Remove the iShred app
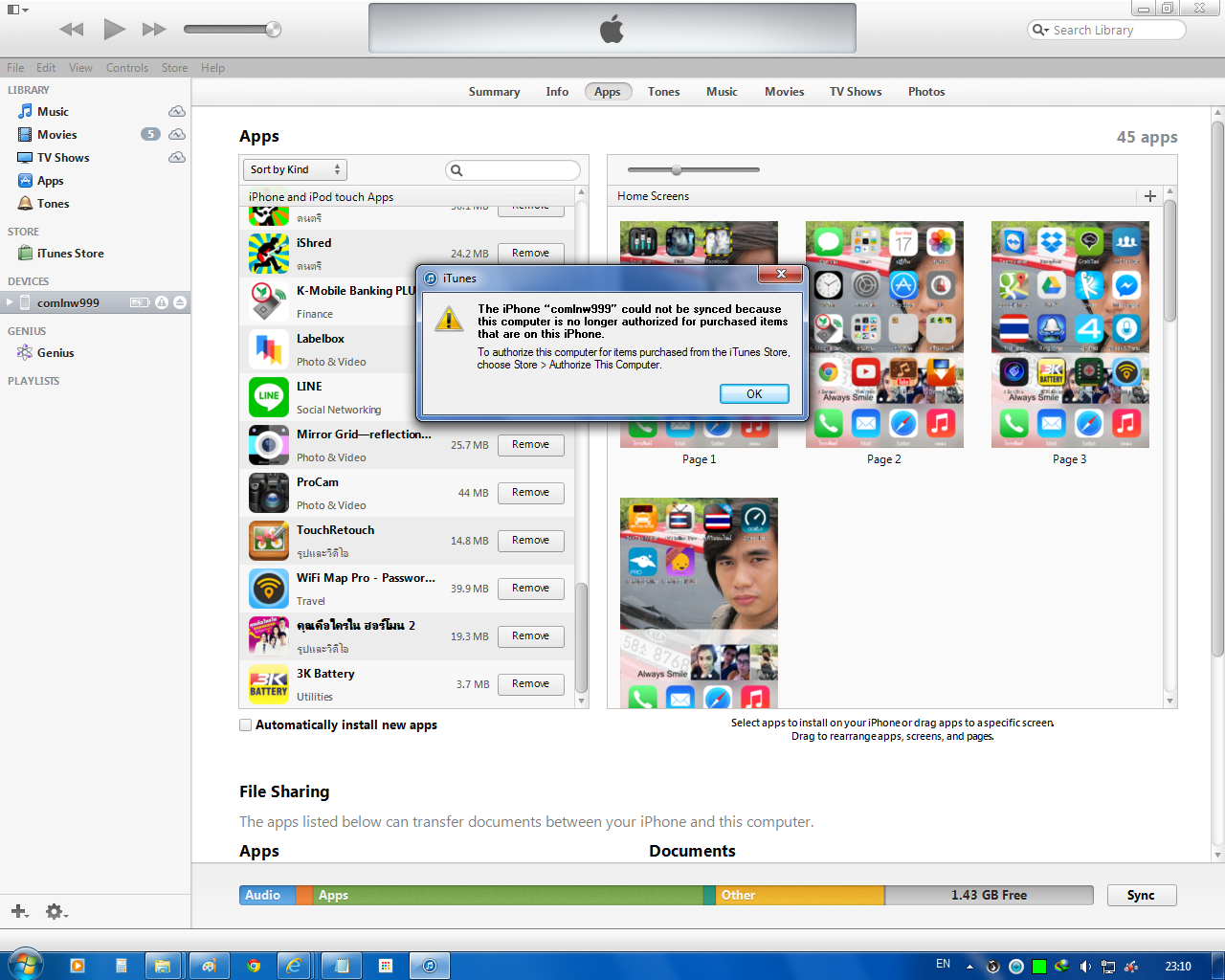This screenshot has width=1225, height=980. click(530, 254)
